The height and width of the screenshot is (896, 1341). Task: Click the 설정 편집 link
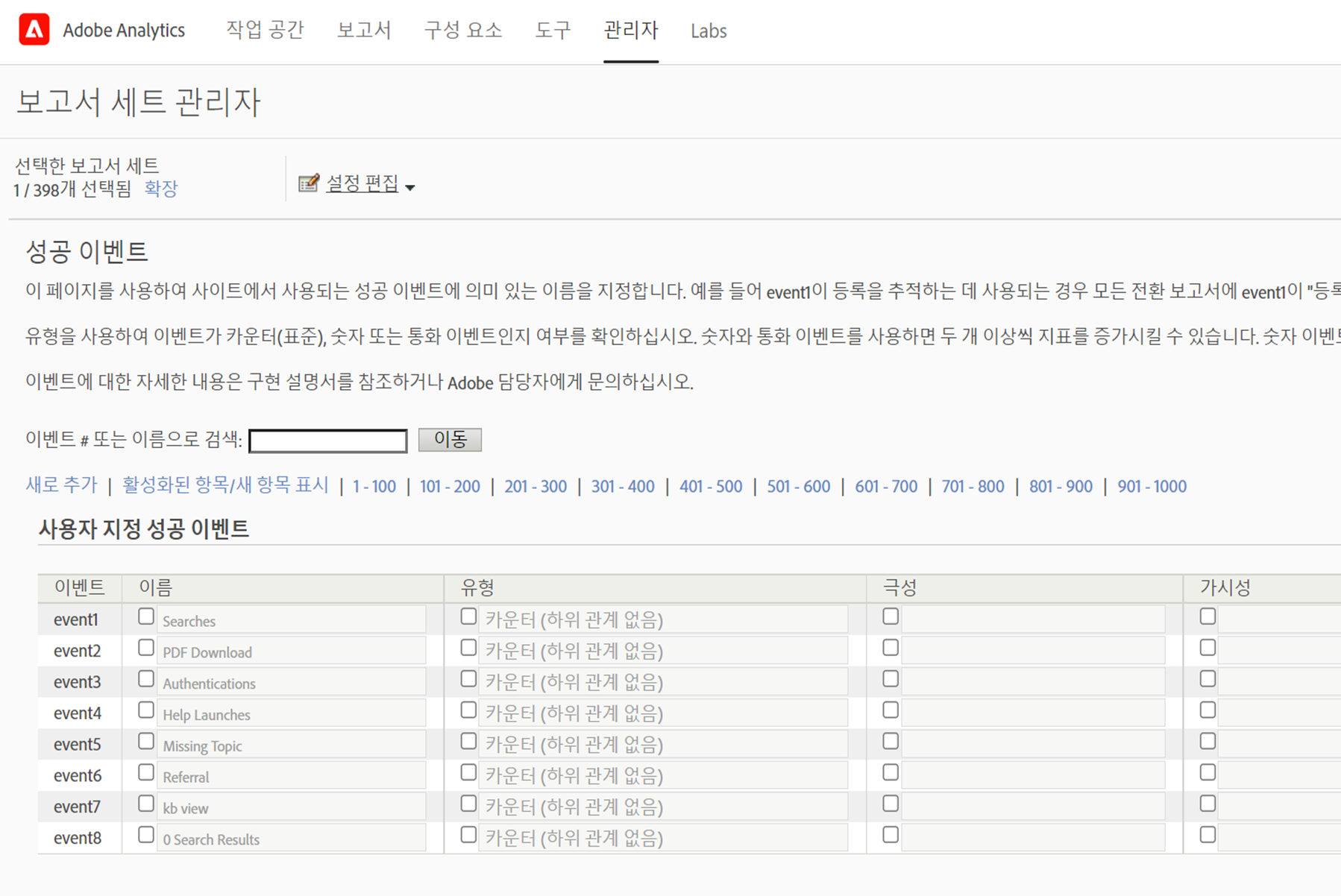(x=362, y=183)
